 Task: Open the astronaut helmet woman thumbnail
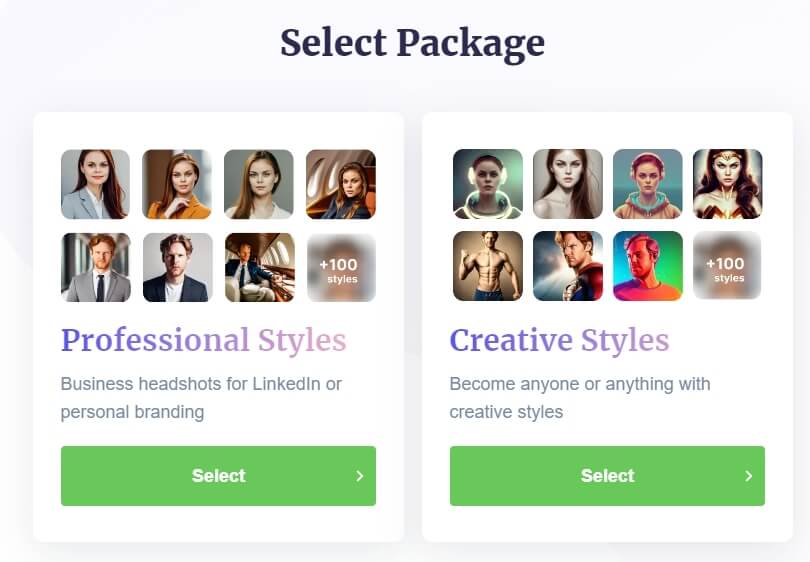point(488,184)
